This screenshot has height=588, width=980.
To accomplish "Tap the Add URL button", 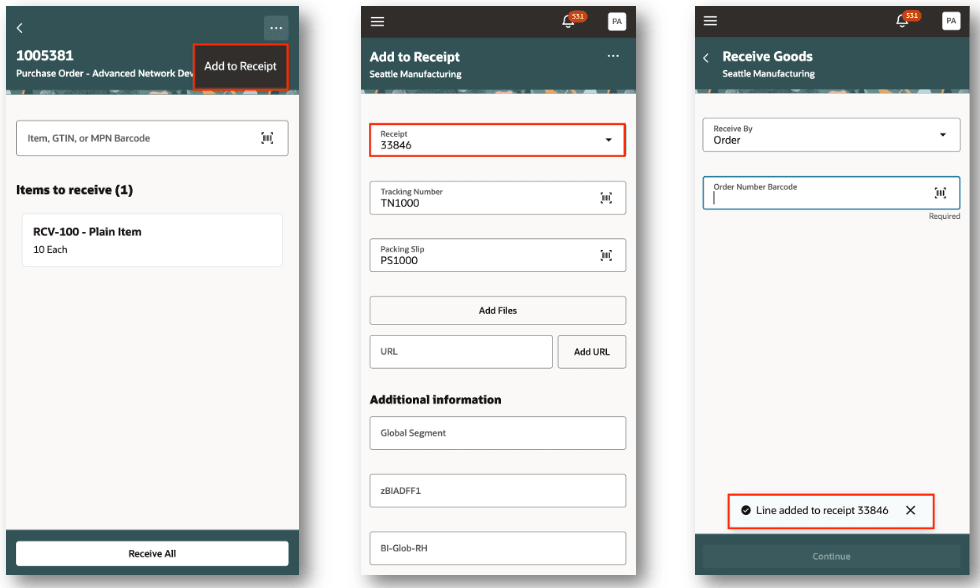I will tap(591, 352).
